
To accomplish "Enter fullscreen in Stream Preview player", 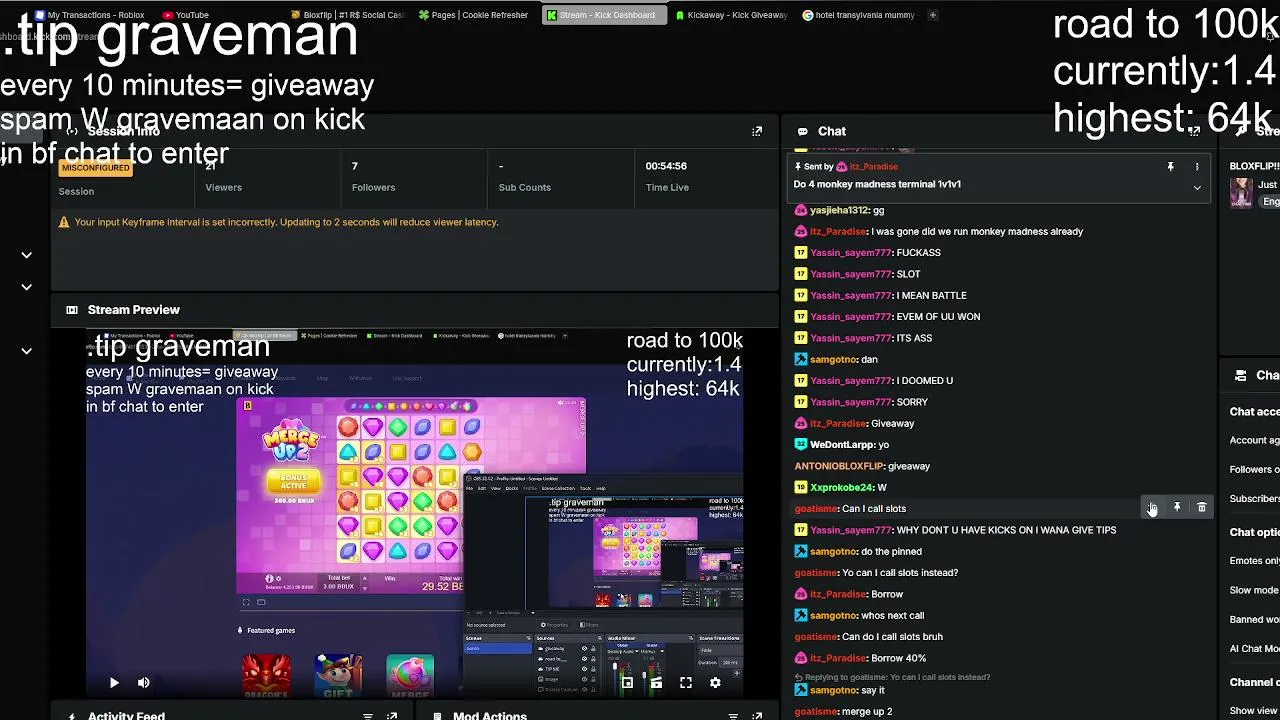I will point(686,683).
